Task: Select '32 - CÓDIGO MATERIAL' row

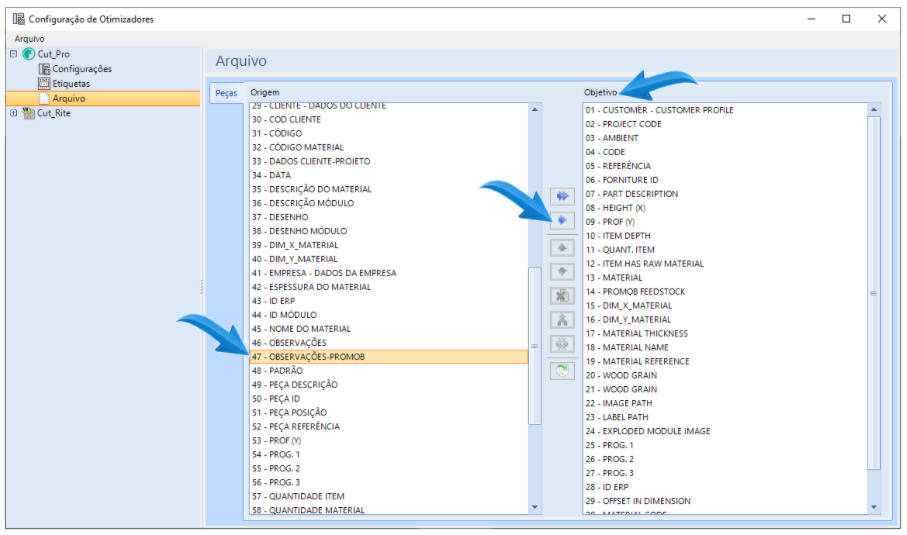Action: click(x=389, y=147)
